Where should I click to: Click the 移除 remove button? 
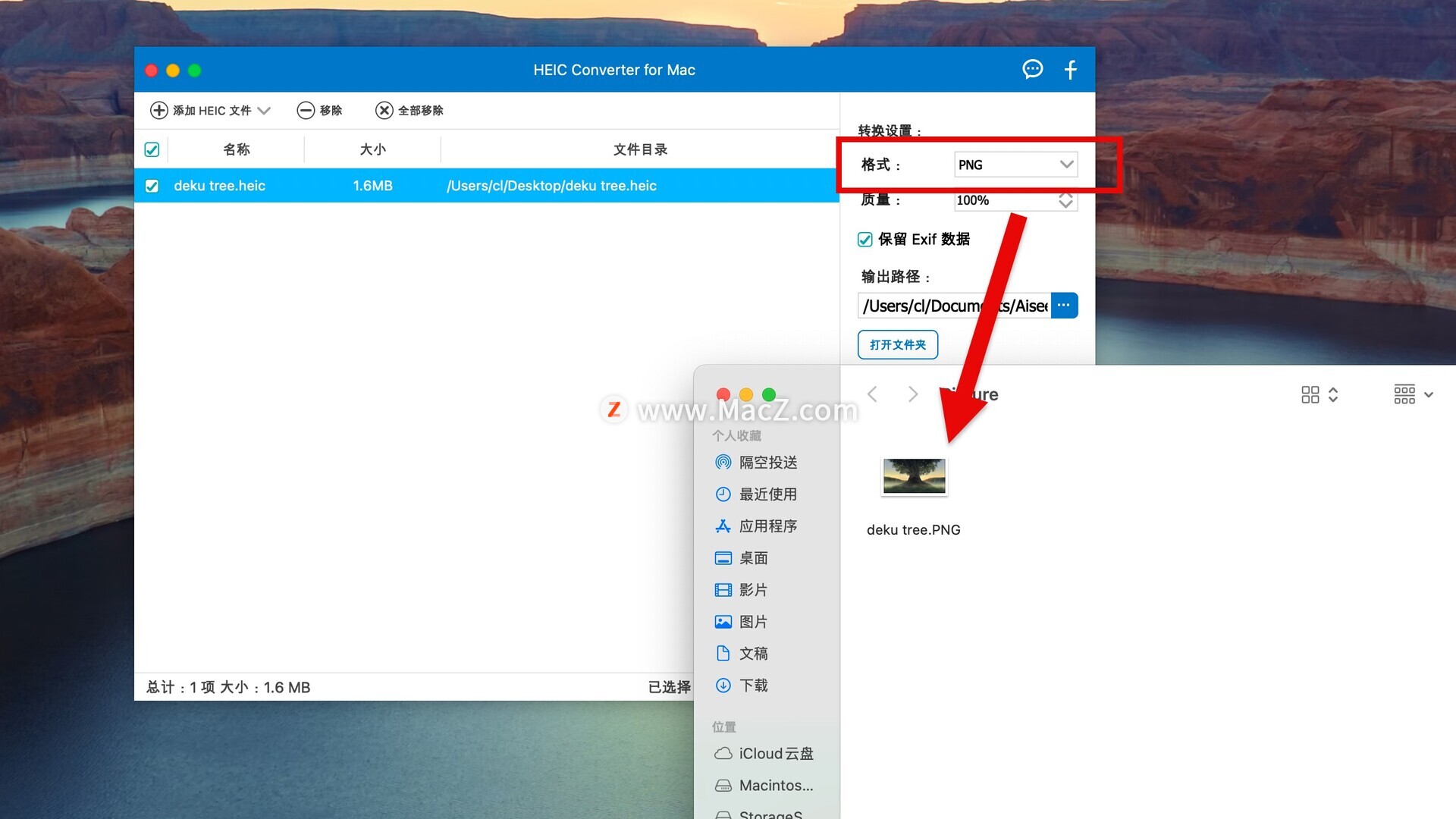point(319,110)
